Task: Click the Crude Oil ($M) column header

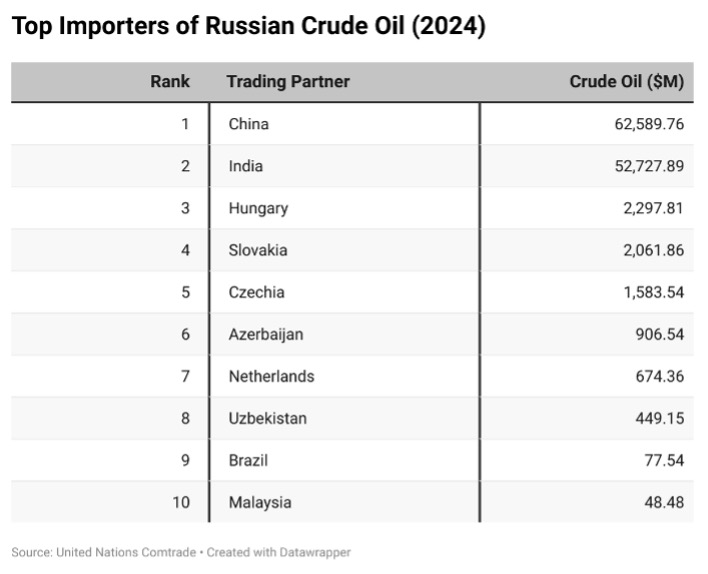Action: 627,82
